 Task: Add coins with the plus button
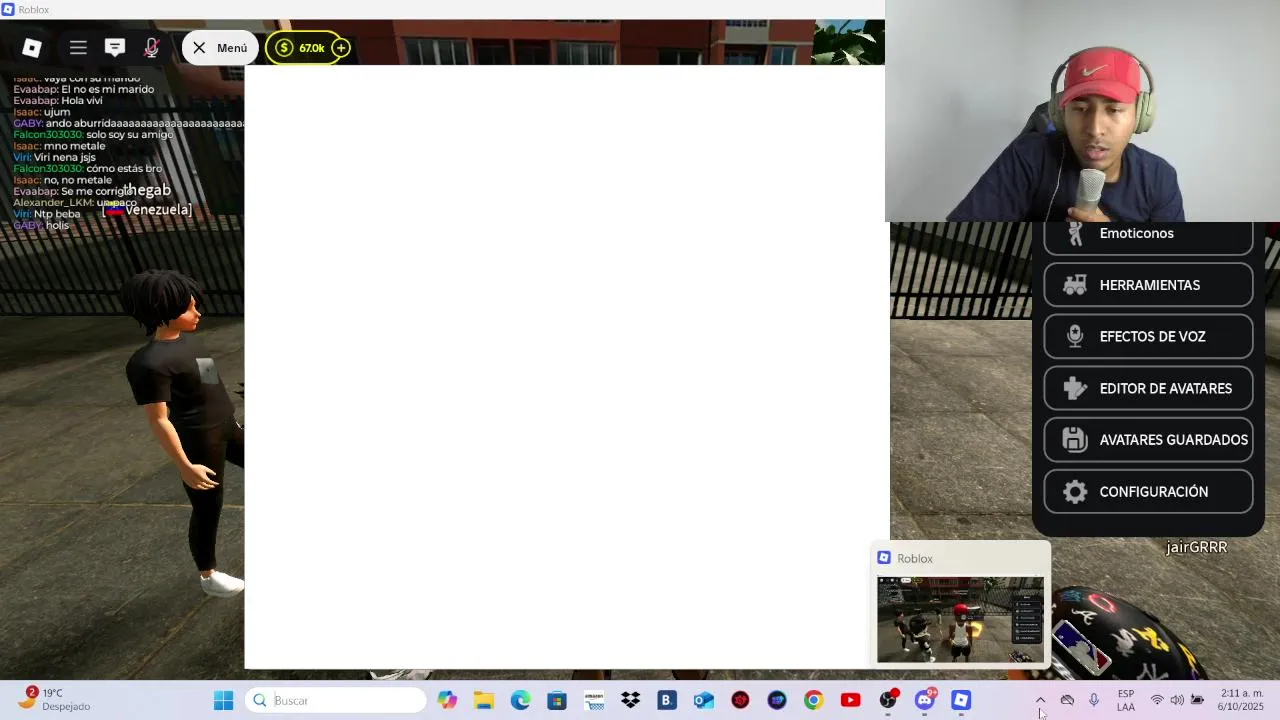pyautogui.click(x=341, y=48)
